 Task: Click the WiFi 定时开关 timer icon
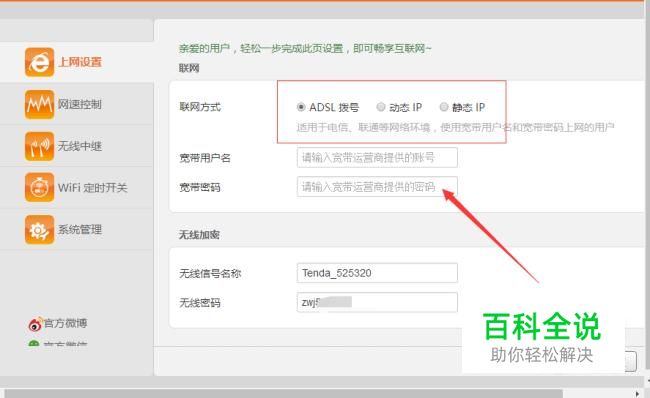coord(39,188)
